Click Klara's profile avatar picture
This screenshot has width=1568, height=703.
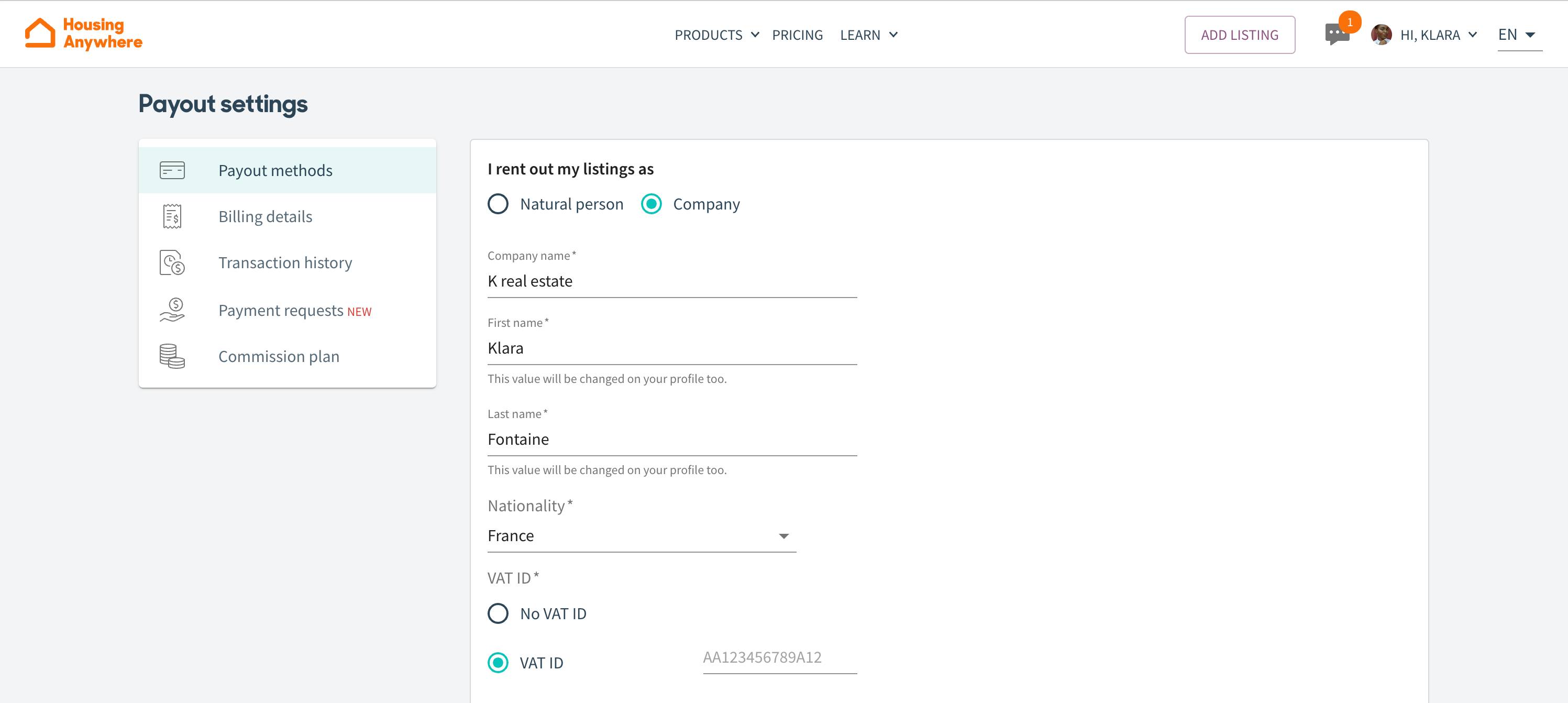point(1381,35)
